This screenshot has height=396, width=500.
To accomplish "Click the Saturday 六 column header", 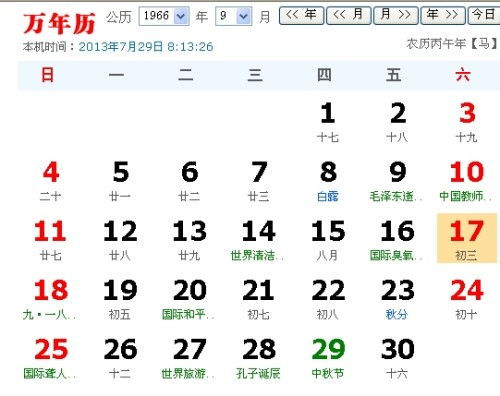I will [463, 75].
